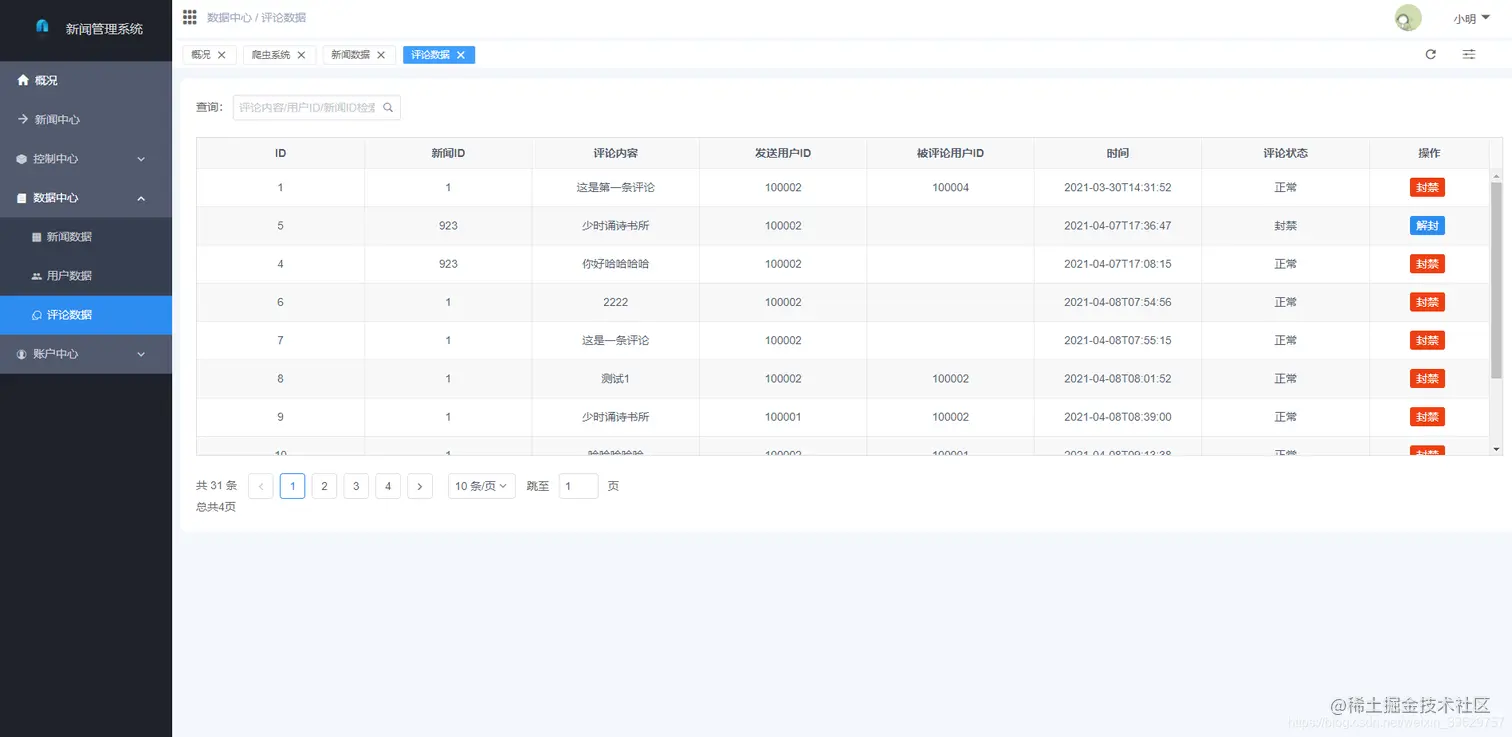Click the table vertical scrollbar
The height and width of the screenshot is (737, 1512).
[1496, 280]
